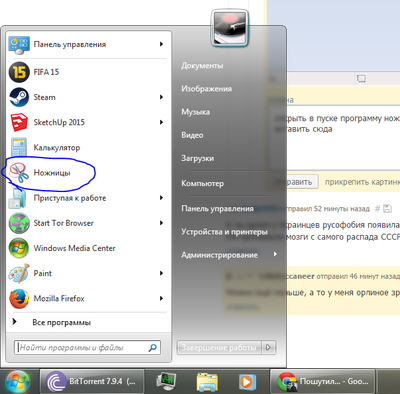Click the send comment button on webpage
Viewport: 400px width, 394px height.
[x=295, y=182]
